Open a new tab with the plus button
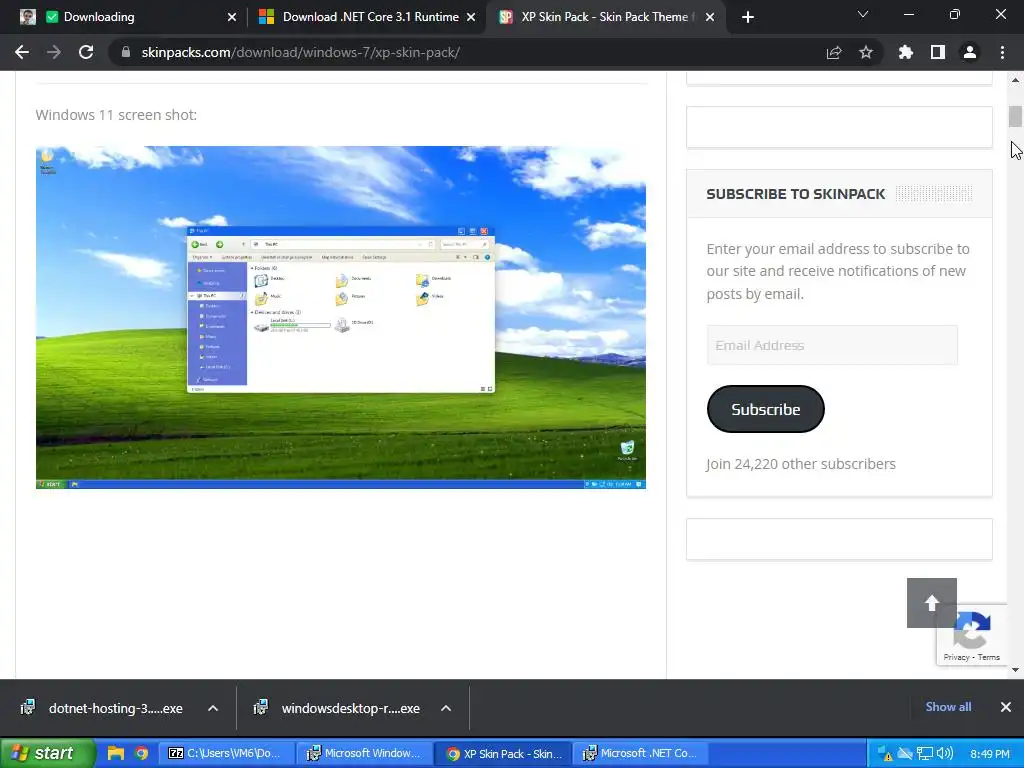The width and height of the screenshot is (1024, 768). 748,17
